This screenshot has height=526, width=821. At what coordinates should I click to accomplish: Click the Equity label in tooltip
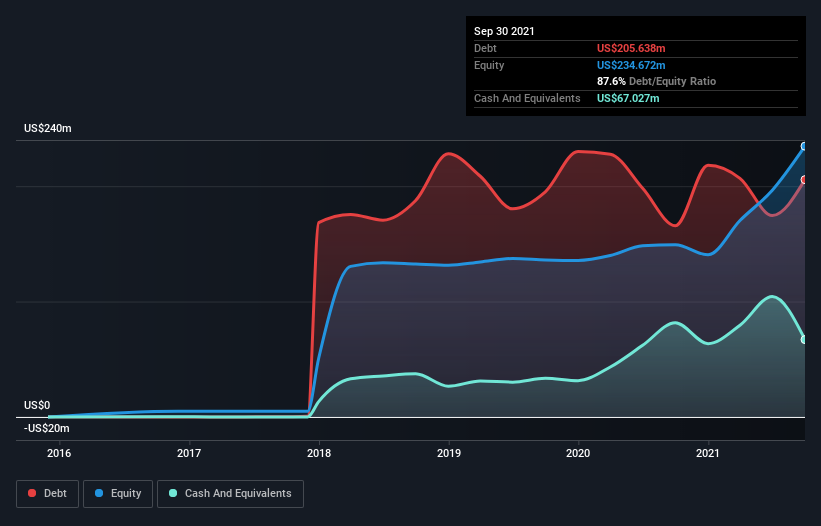[489, 65]
